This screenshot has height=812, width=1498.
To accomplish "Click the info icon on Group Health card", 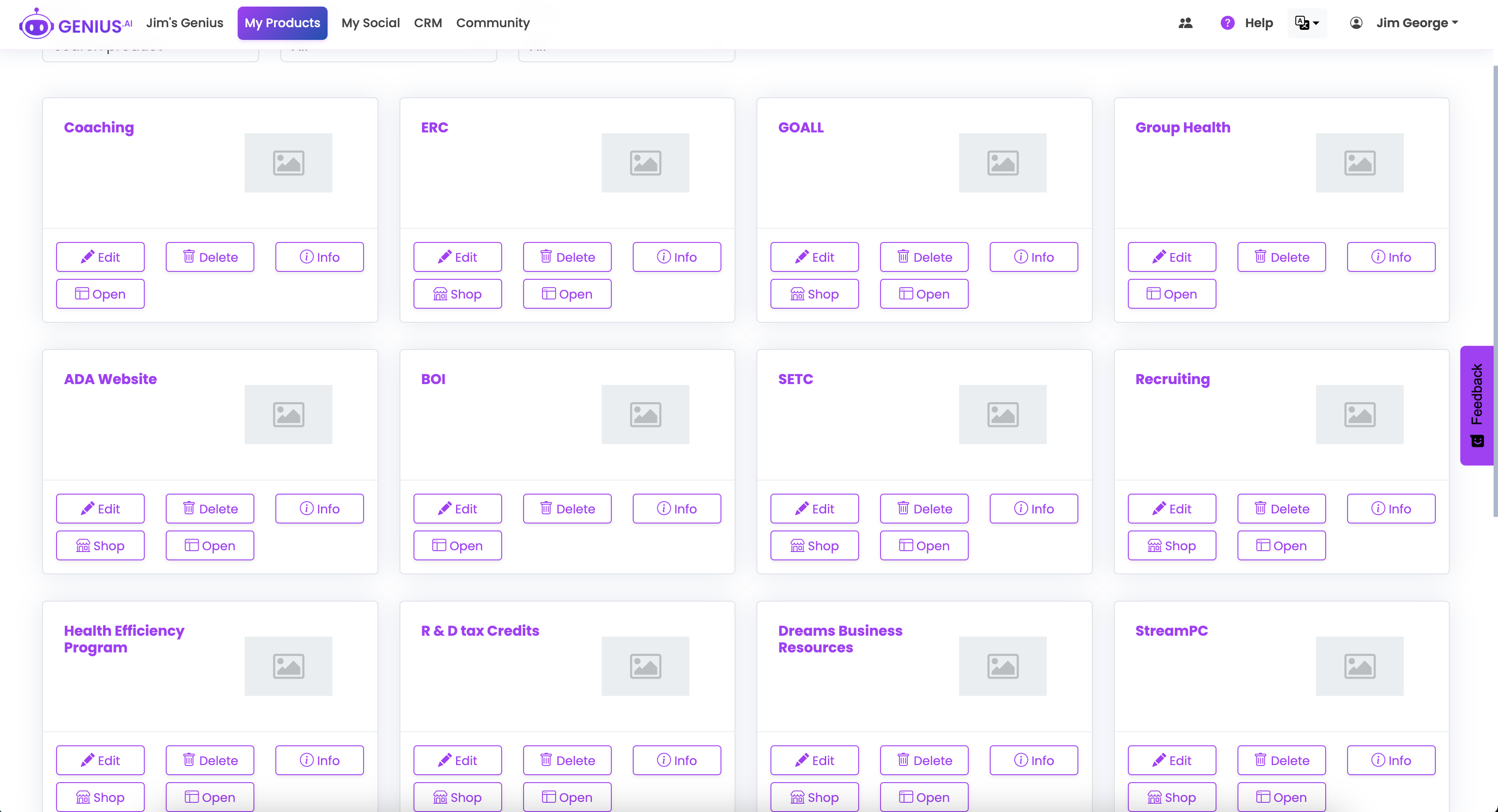I will pyautogui.click(x=1378, y=256).
